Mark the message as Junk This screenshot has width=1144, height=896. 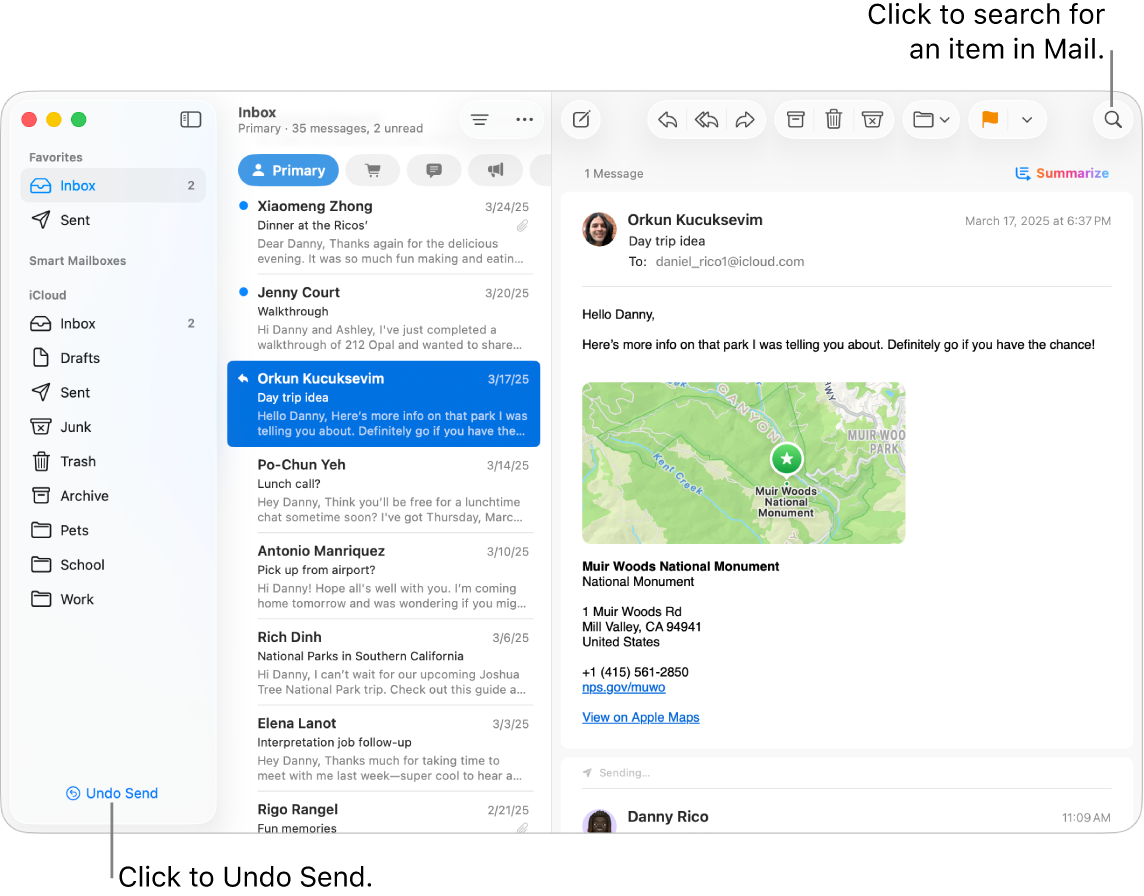pos(873,119)
